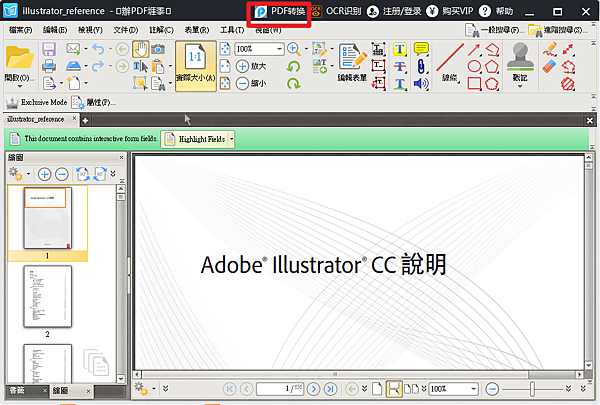
Task: Expand the open file (開啟) dropdown arrow
Action: pyautogui.click(x=19, y=87)
